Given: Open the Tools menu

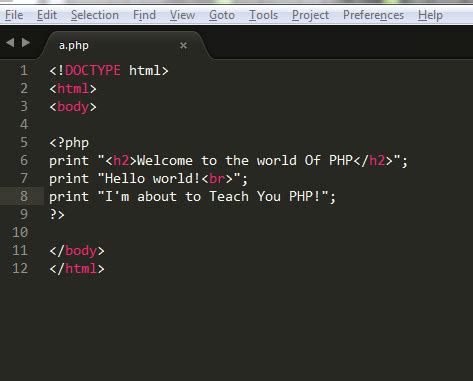Looking at the screenshot, I should pos(263,15).
